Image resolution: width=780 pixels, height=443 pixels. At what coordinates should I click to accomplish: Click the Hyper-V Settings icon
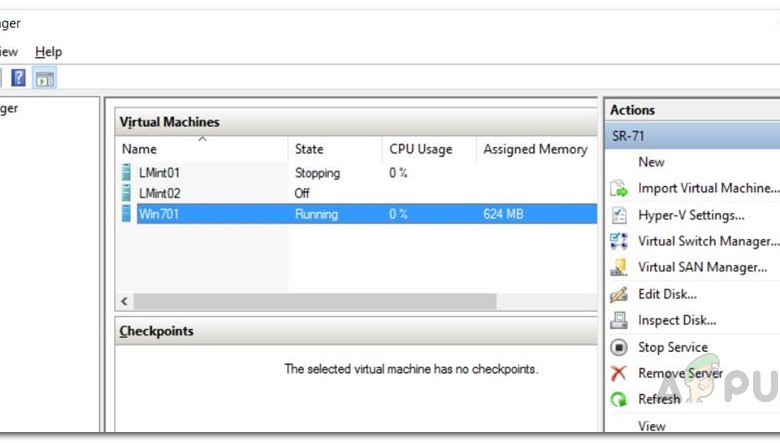click(x=619, y=215)
